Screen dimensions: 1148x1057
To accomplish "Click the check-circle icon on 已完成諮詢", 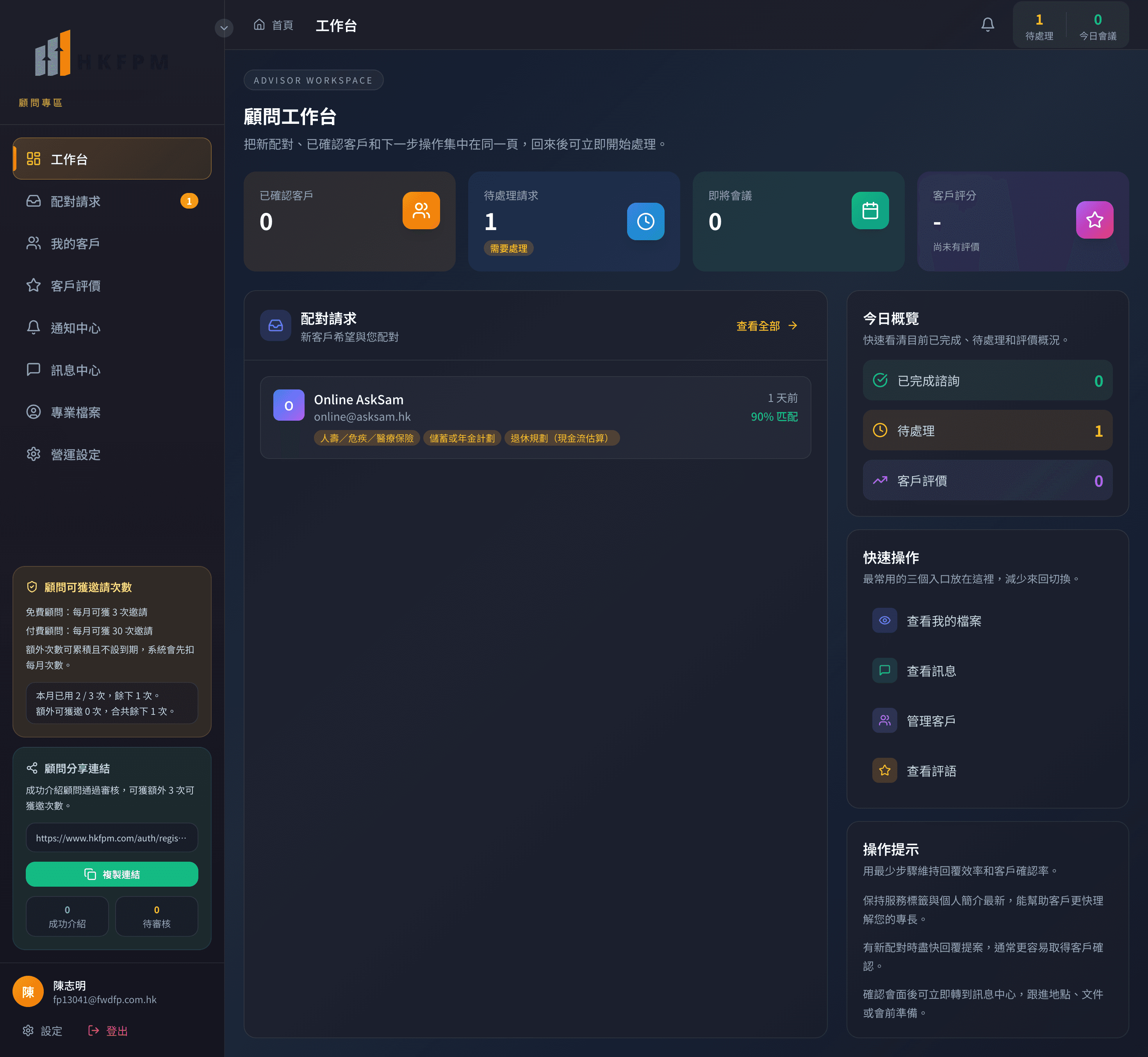I will 880,380.
